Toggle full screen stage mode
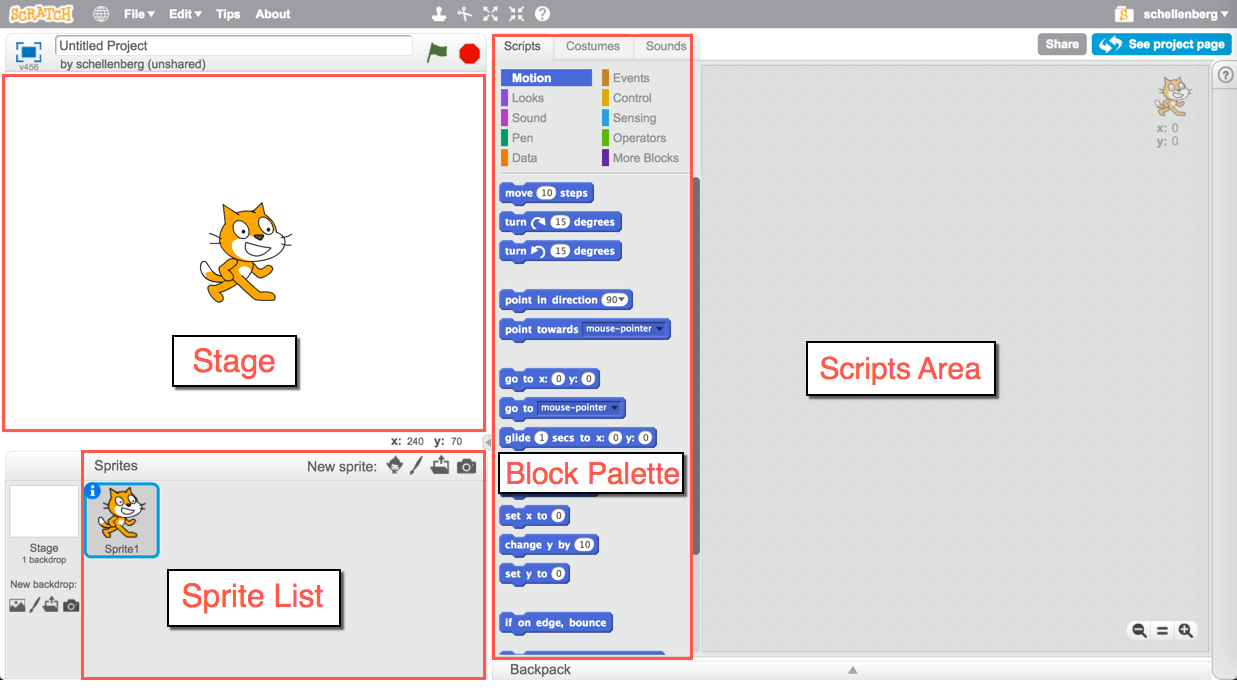The width and height of the screenshot is (1237, 697). point(28,52)
